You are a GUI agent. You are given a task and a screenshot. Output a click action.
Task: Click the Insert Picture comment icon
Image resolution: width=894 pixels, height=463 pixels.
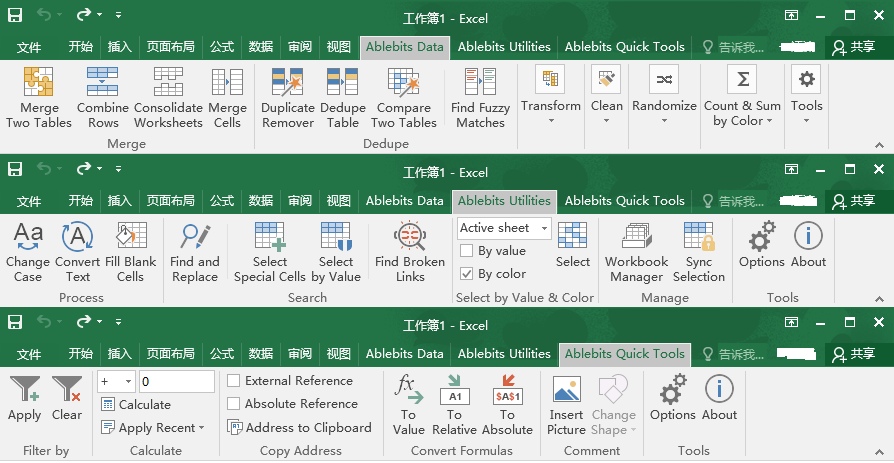click(566, 391)
